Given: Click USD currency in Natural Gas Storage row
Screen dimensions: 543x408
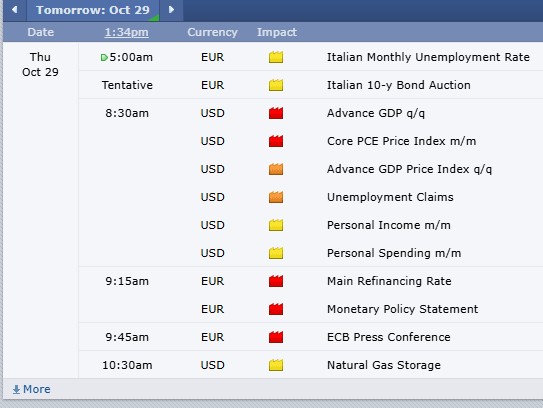Looking at the screenshot, I should (x=213, y=365).
